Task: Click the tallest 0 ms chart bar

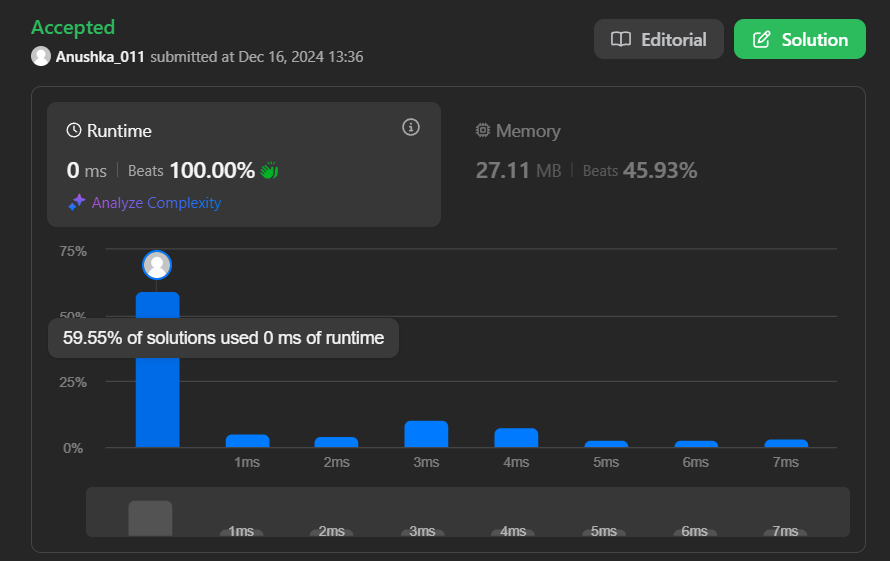Action: (157, 400)
